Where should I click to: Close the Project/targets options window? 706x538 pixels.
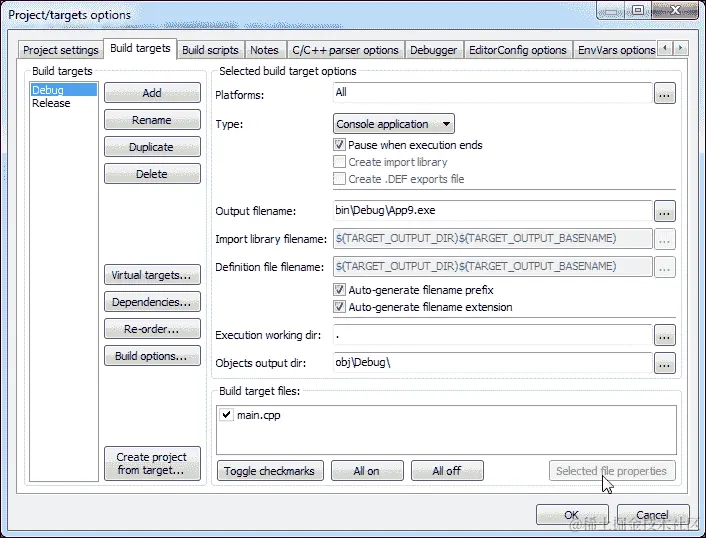click(674, 10)
